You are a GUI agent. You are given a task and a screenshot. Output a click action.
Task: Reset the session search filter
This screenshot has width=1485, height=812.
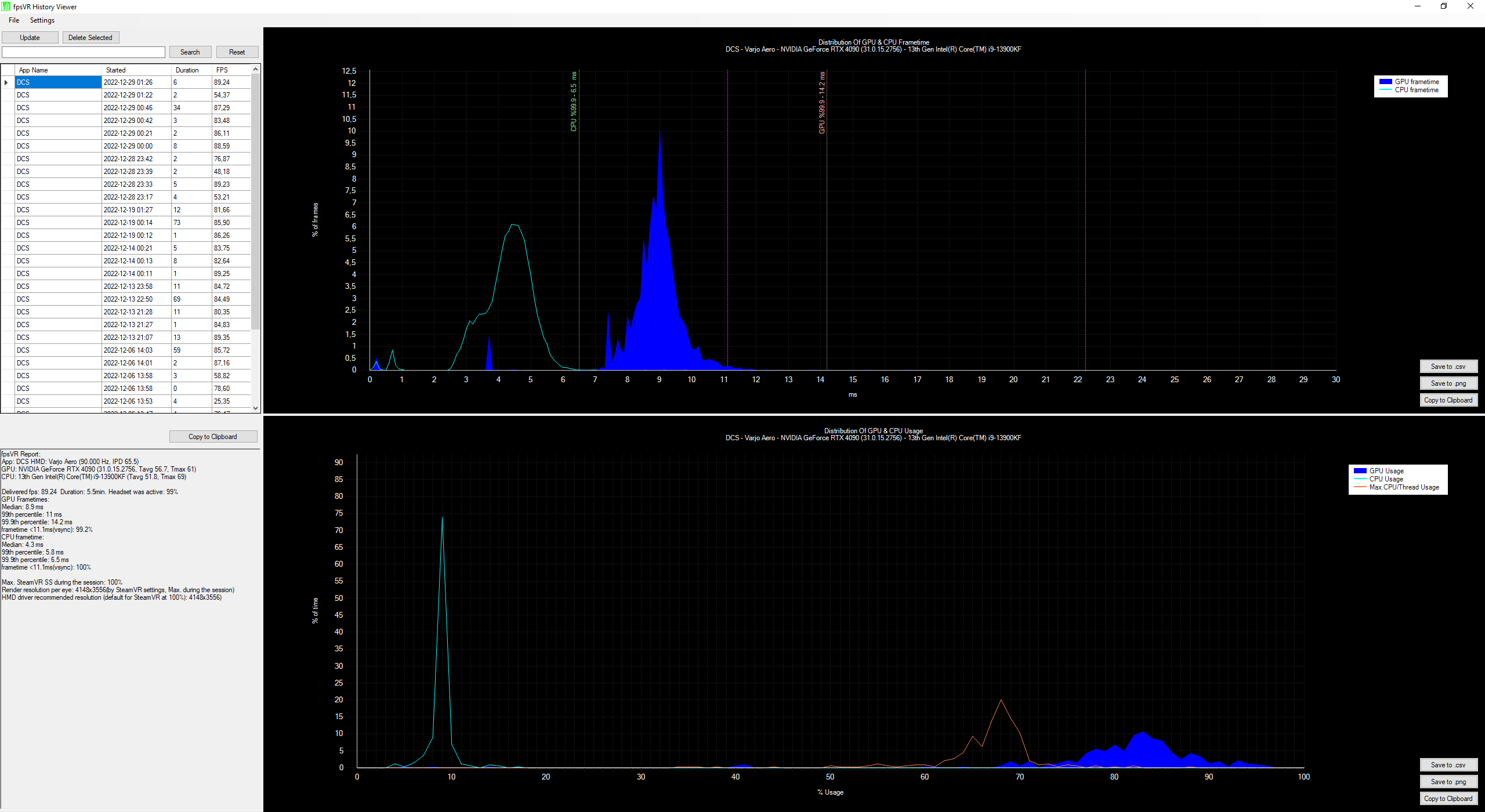tap(237, 52)
